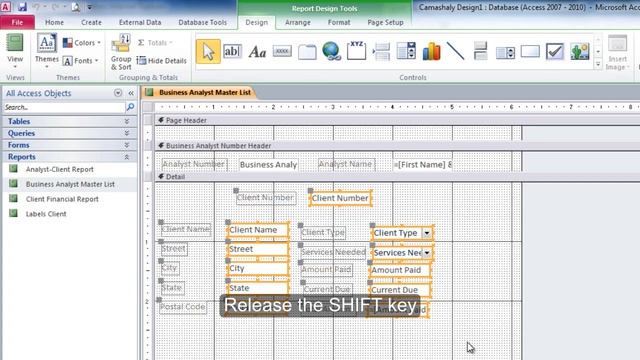
Task: Choose the Line control
Action: [x=456, y=51]
